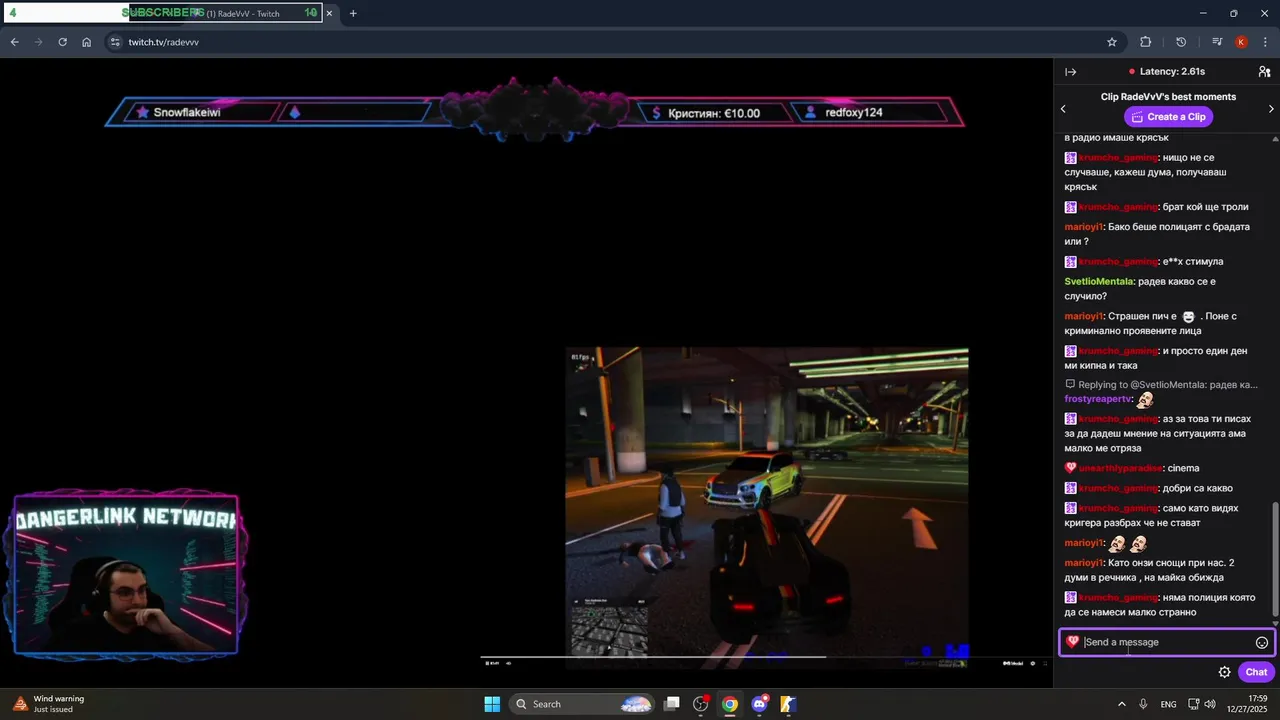Click the microphone tray icon

(x=1144, y=704)
